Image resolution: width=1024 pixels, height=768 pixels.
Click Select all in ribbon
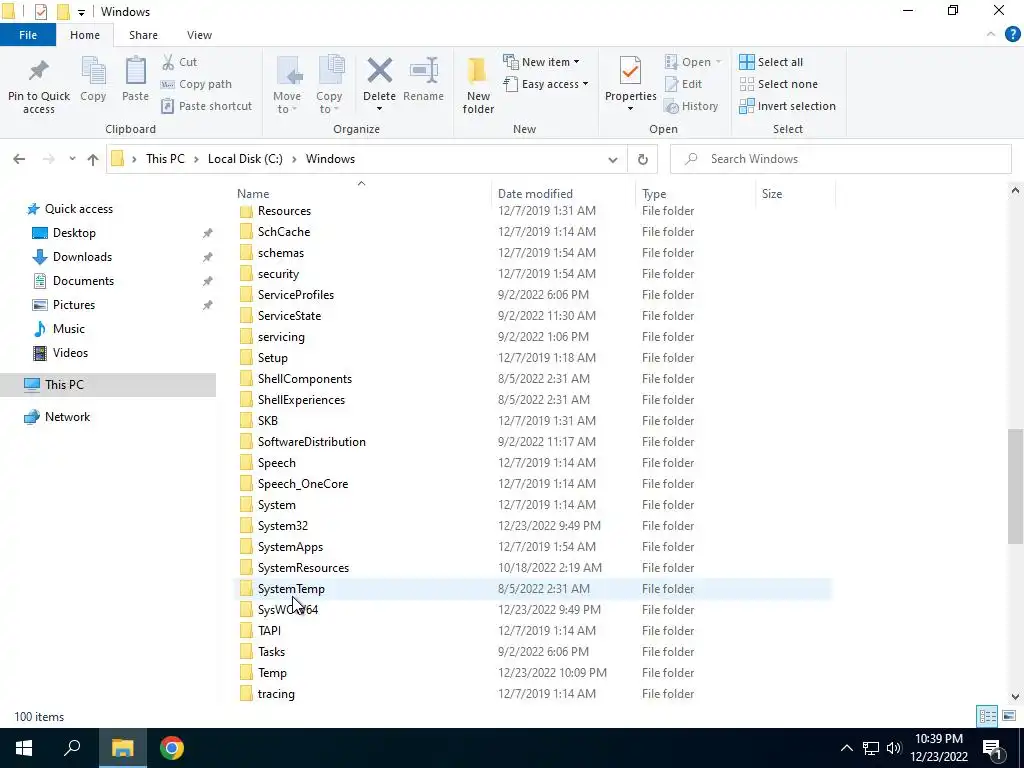[x=771, y=62]
